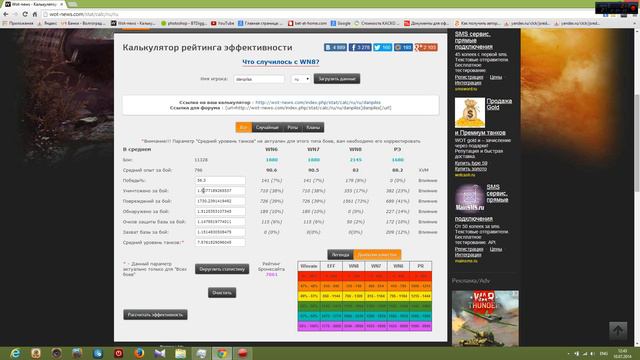The height and width of the screenshot is (360, 640).
Task: Edit the base defense points field
Action: coord(220,222)
